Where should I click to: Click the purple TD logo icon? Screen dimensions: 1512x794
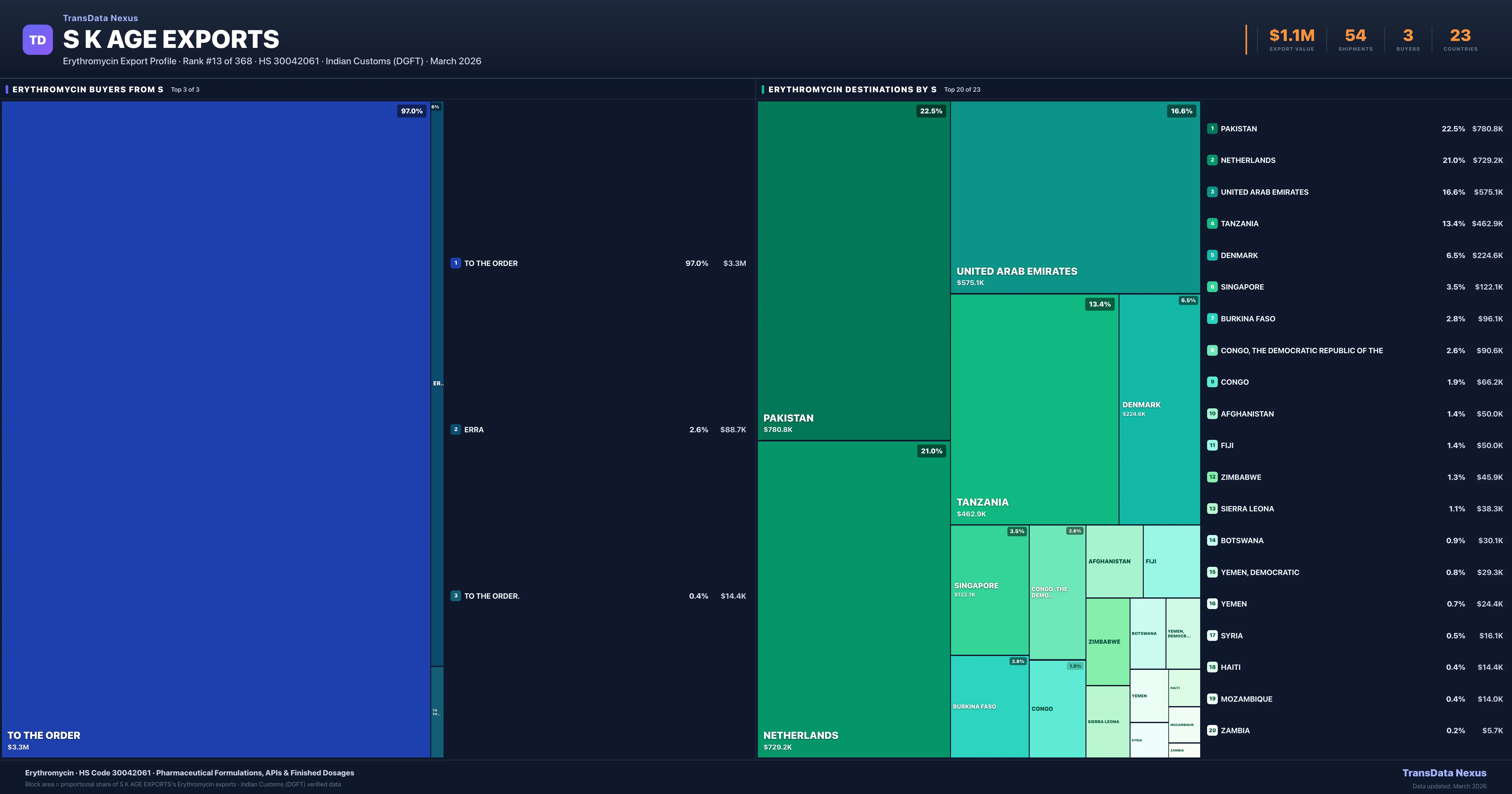[x=37, y=40]
